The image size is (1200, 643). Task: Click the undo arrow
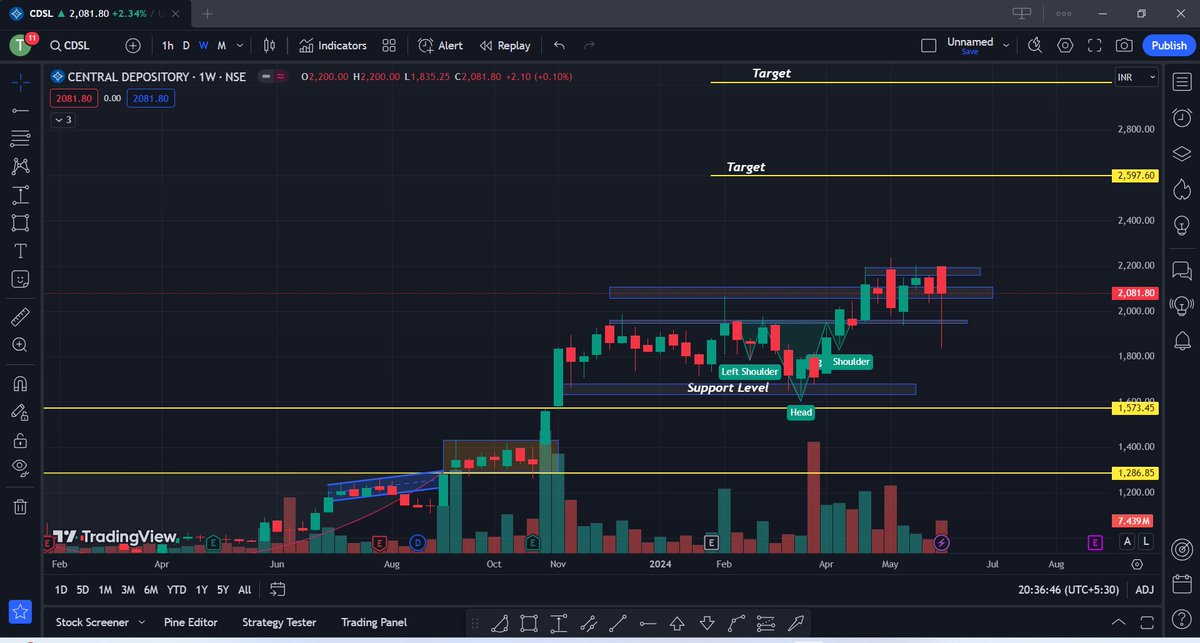tap(559, 45)
